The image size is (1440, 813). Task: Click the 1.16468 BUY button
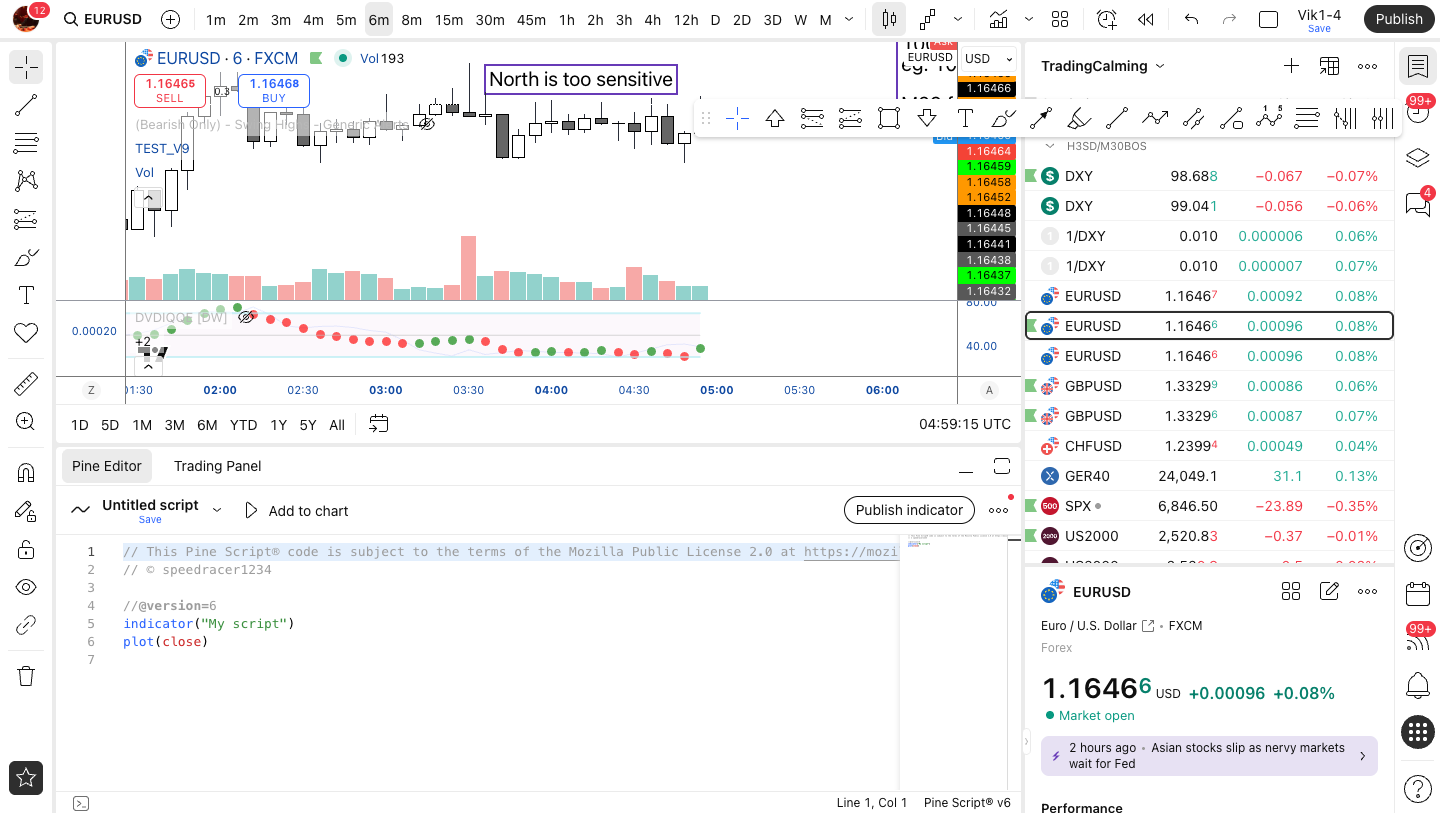click(x=274, y=90)
